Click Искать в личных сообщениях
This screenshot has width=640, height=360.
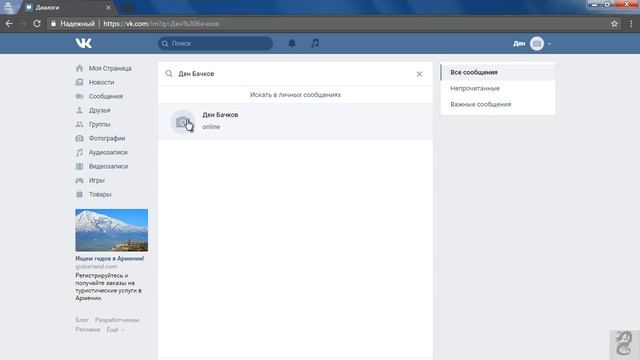click(x=296, y=95)
